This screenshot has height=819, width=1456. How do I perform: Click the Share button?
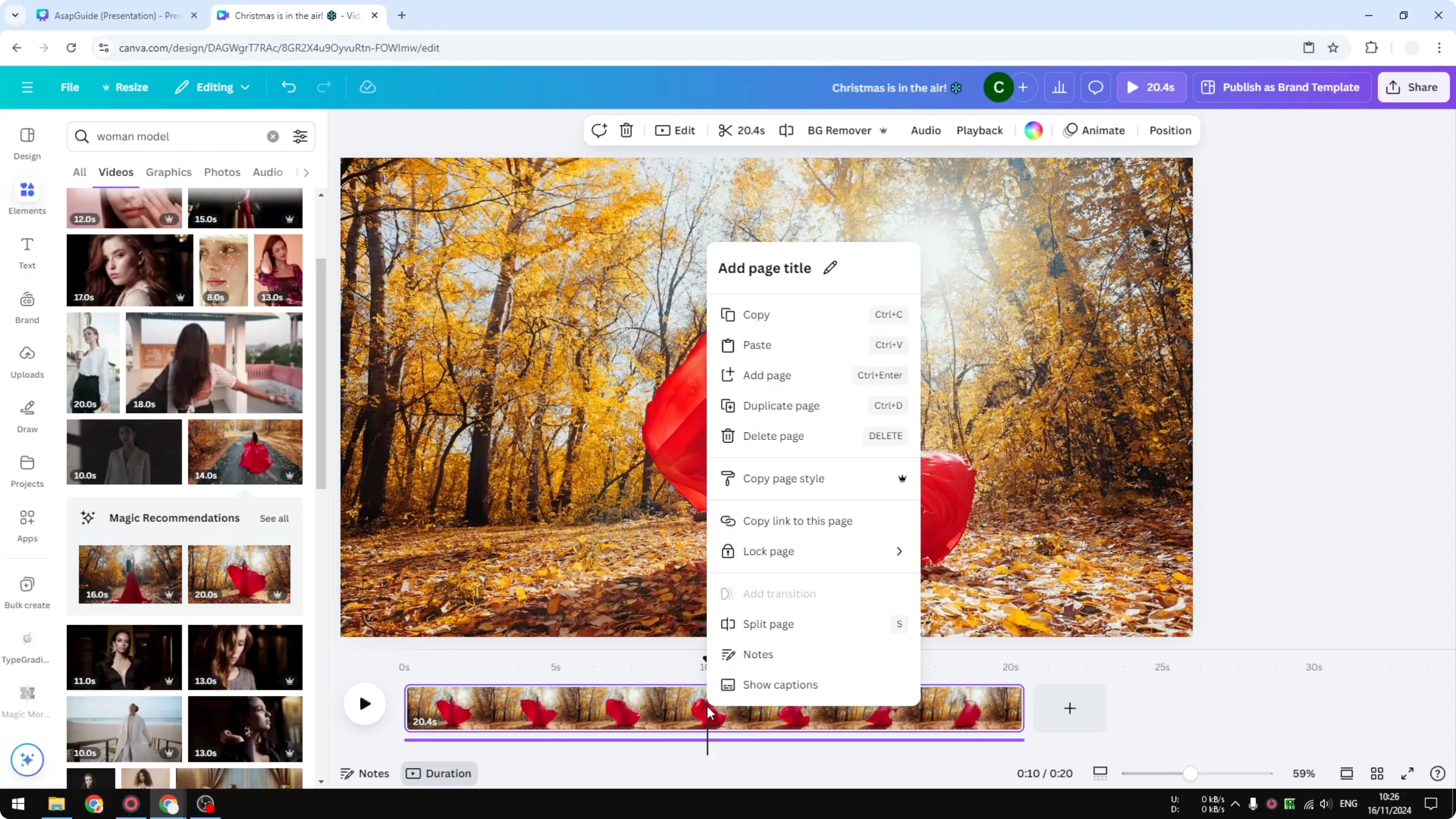tap(1413, 87)
